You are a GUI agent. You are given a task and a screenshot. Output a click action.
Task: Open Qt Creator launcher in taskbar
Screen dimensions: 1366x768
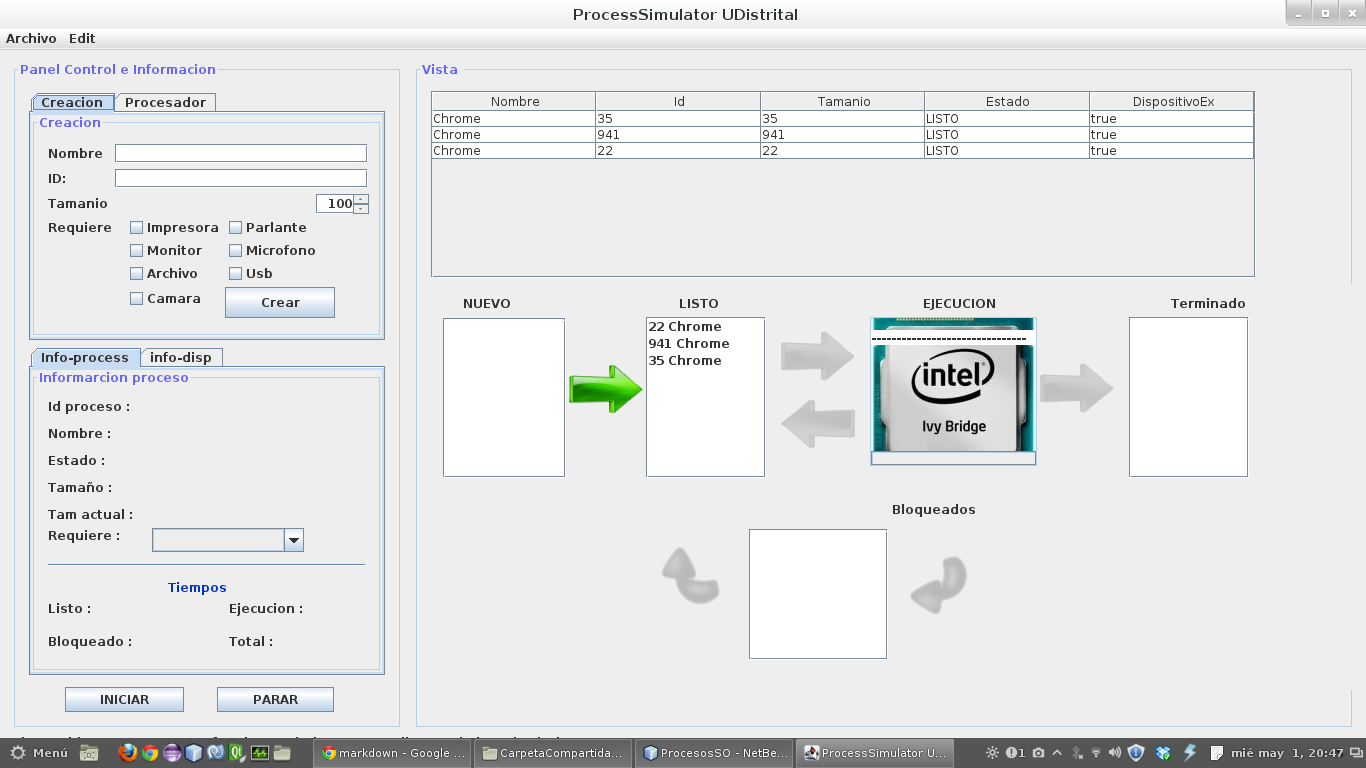click(x=238, y=753)
